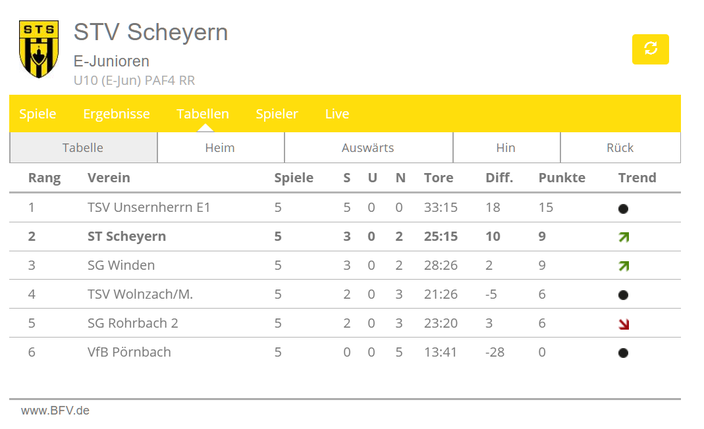Click SG Winden's green upward trend arrow
704x429 pixels.
[624, 266]
